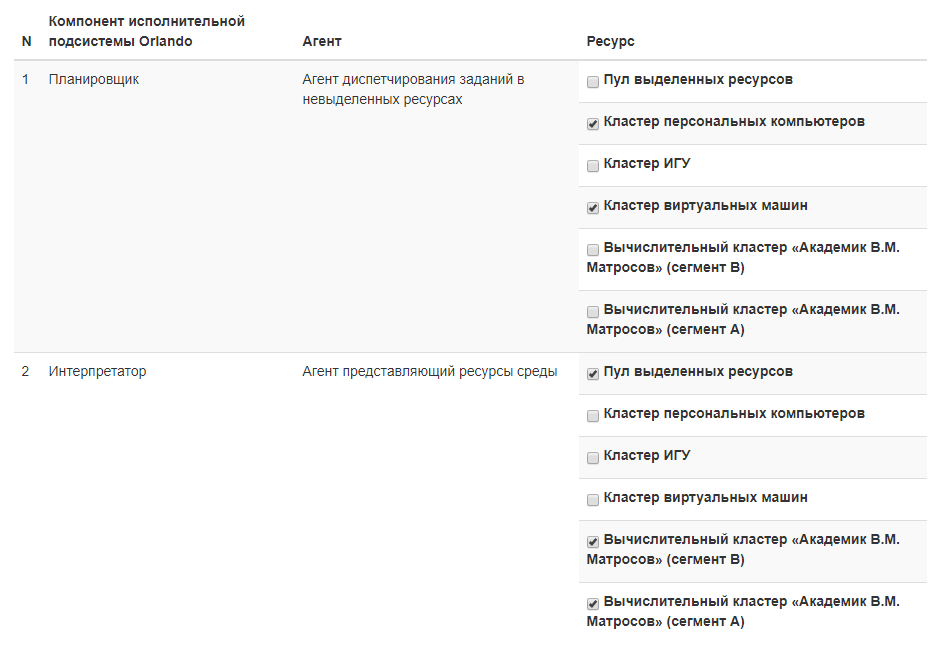Select 'Кластер ИГУ' checkbox in Интерпретатор row

[593, 458]
